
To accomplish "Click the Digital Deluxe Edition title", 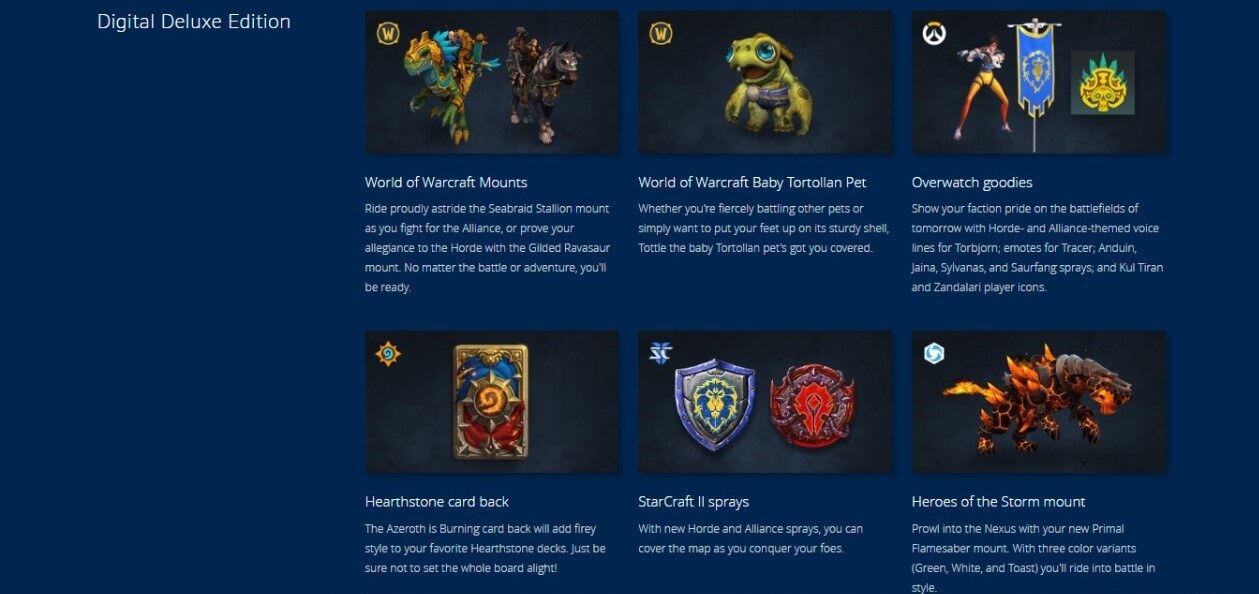I will [194, 21].
